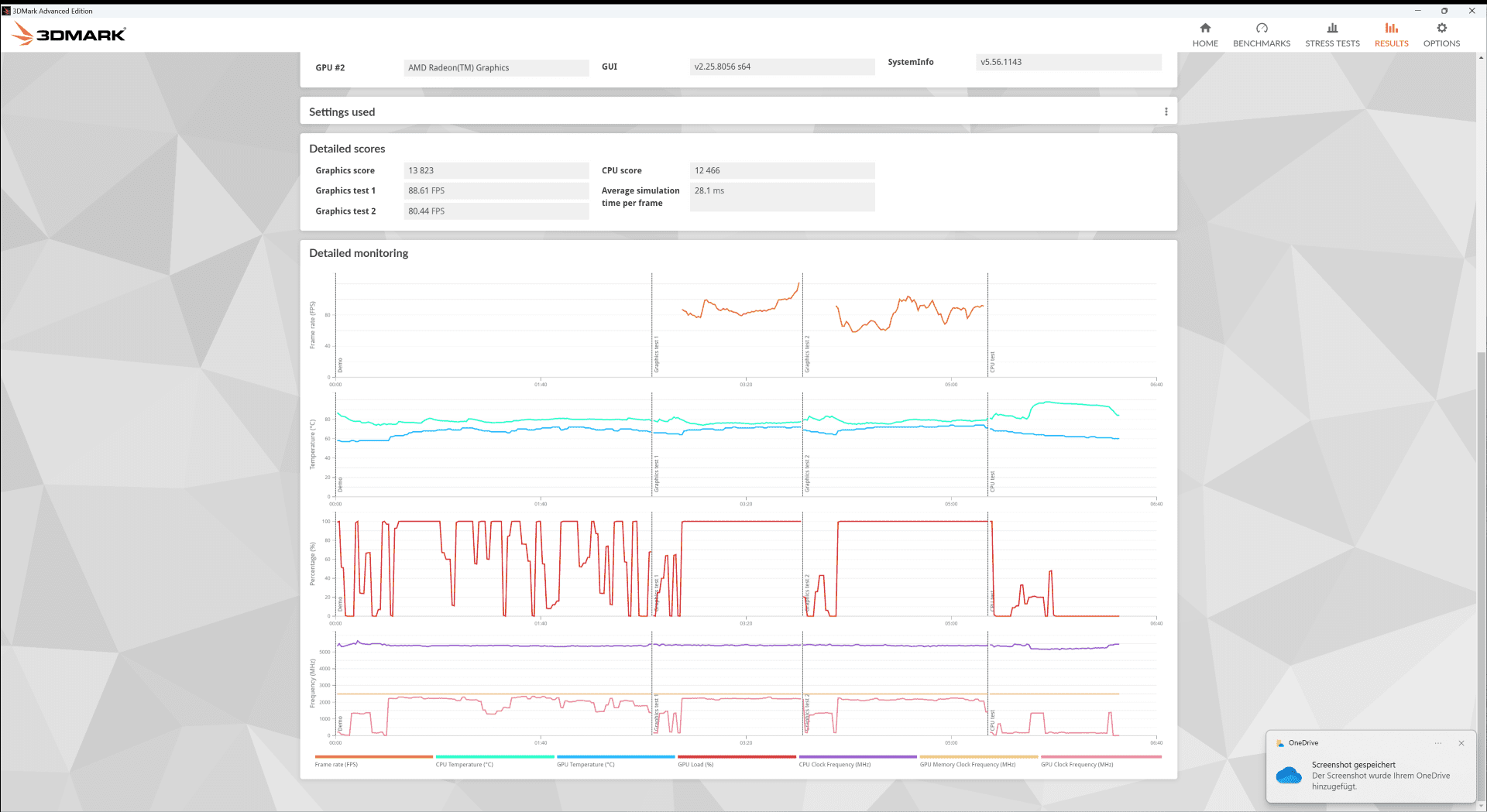Minimize the 3DMark window

(1418, 11)
